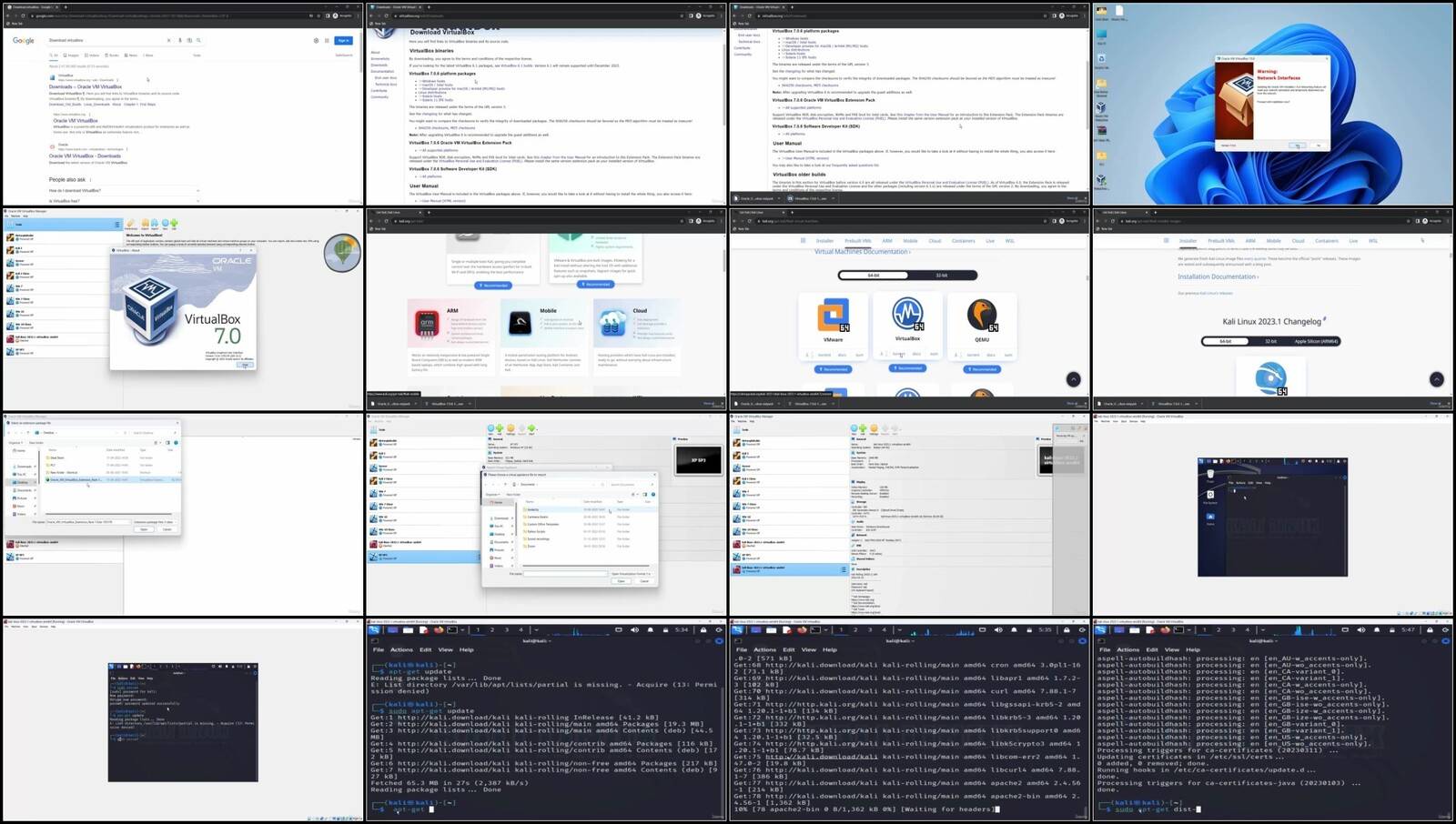Open search by image in the Google search box
Viewport: 1456px width, 824px height.
tap(189, 40)
